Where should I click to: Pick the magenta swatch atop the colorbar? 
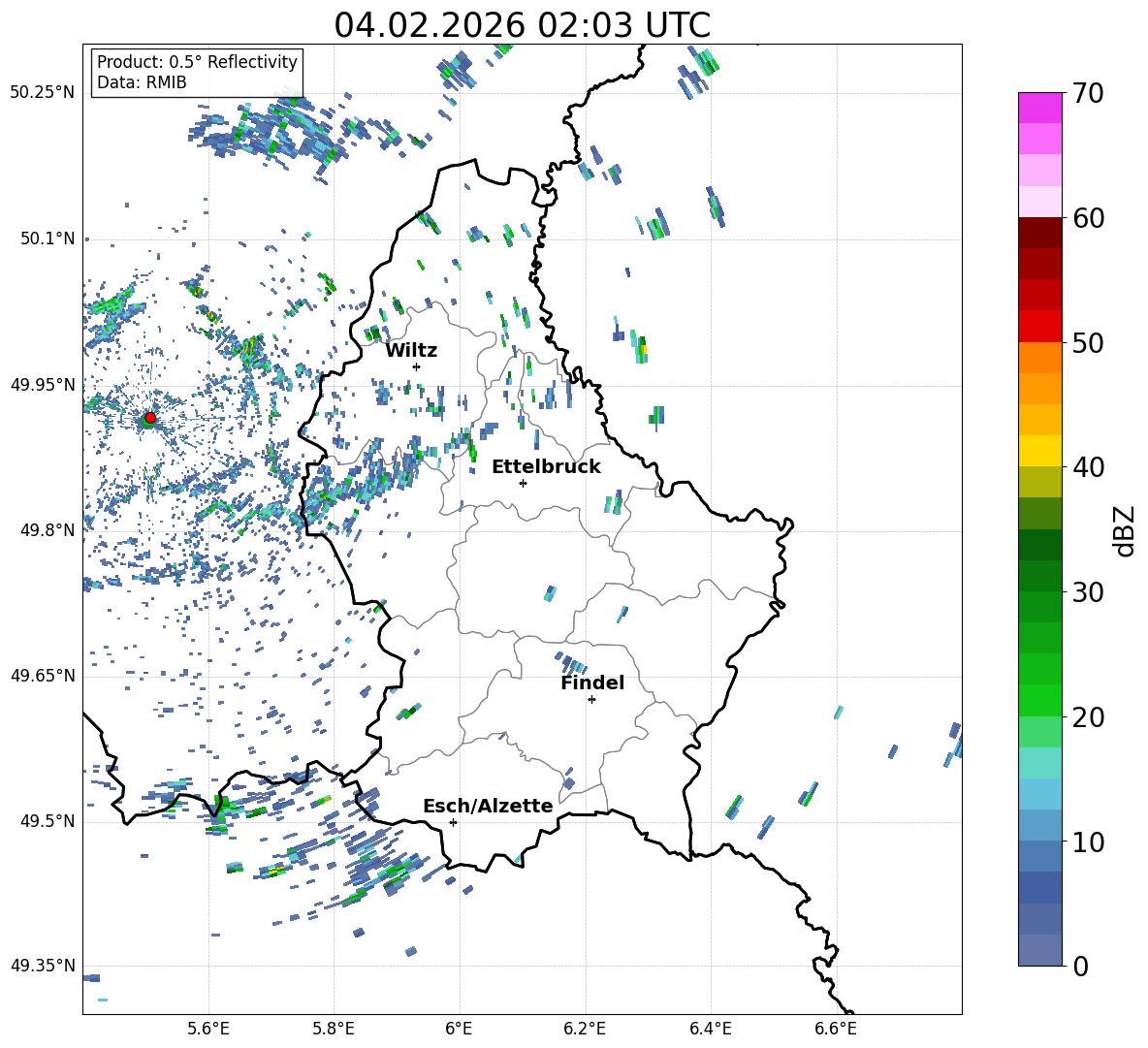click(x=1040, y=108)
